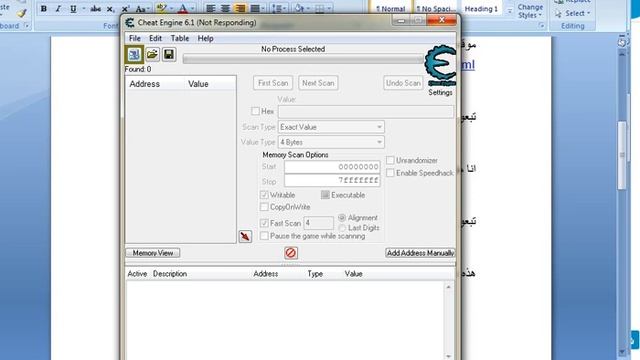Click the scan progress bar
The height and width of the screenshot is (360, 640).
[304, 60]
